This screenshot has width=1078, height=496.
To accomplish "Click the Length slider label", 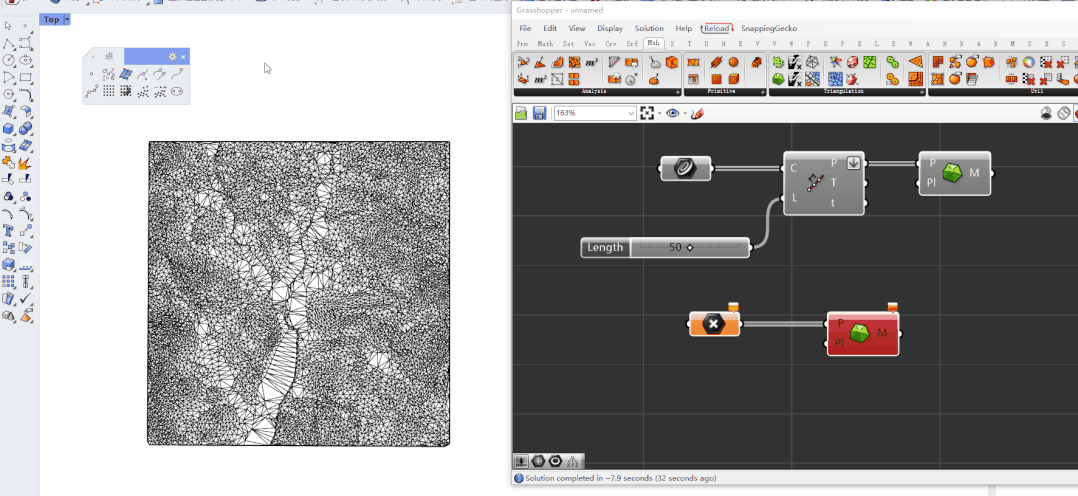I will 605,248.
